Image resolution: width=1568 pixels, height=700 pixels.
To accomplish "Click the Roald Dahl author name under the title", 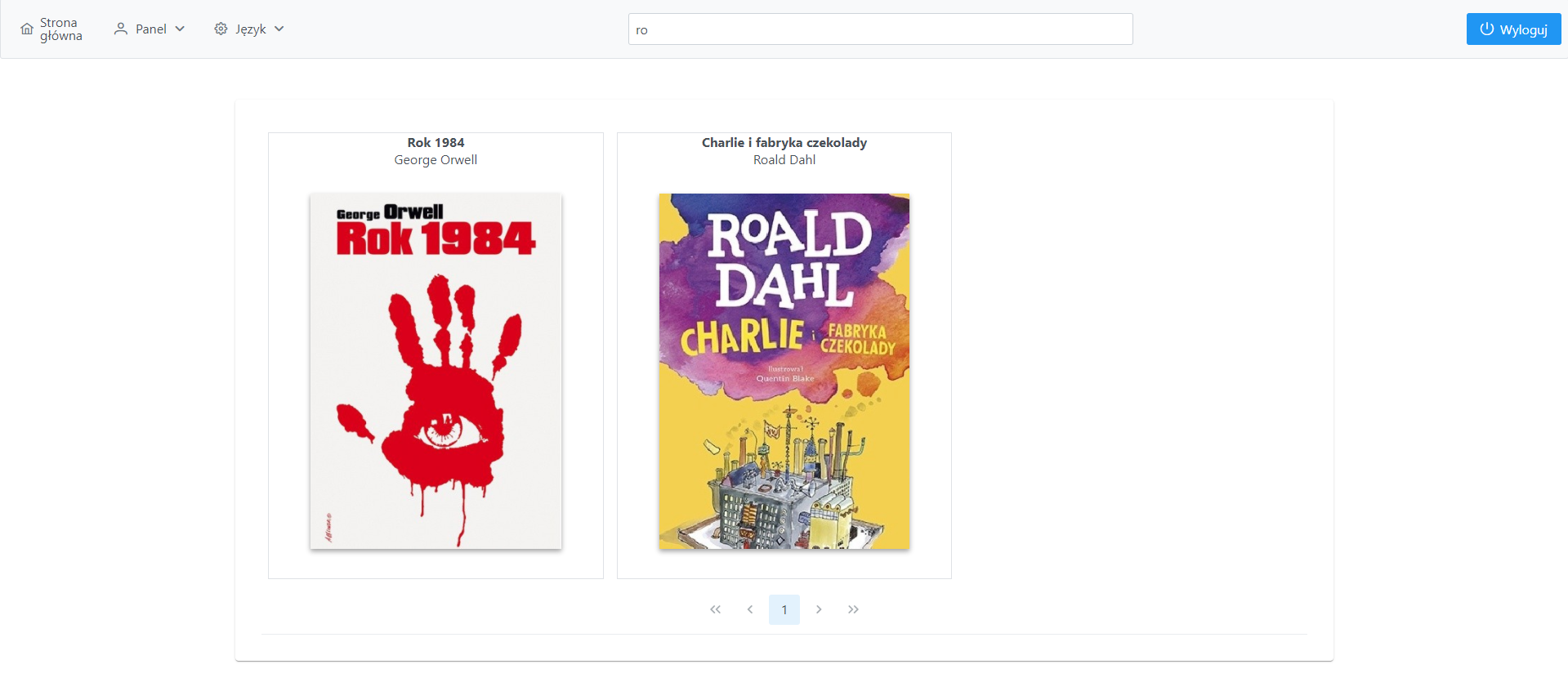I will click(784, 160).
